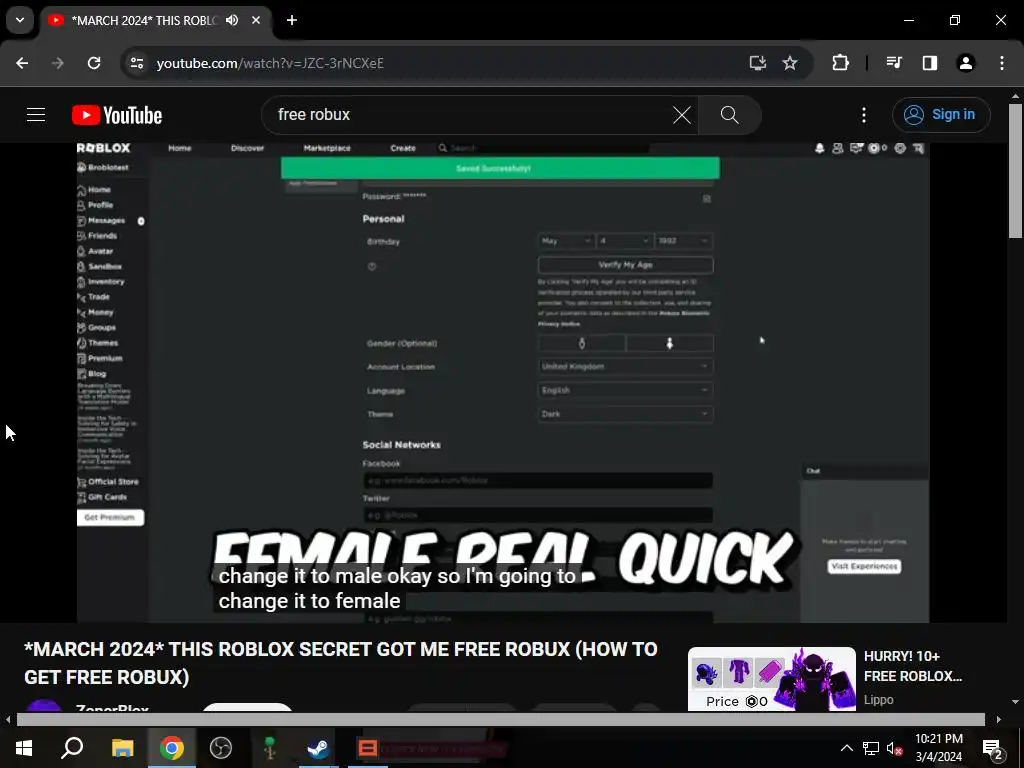Screen dimensions: 1024x768
Task: Run the YouTube search
Action: 729,115
